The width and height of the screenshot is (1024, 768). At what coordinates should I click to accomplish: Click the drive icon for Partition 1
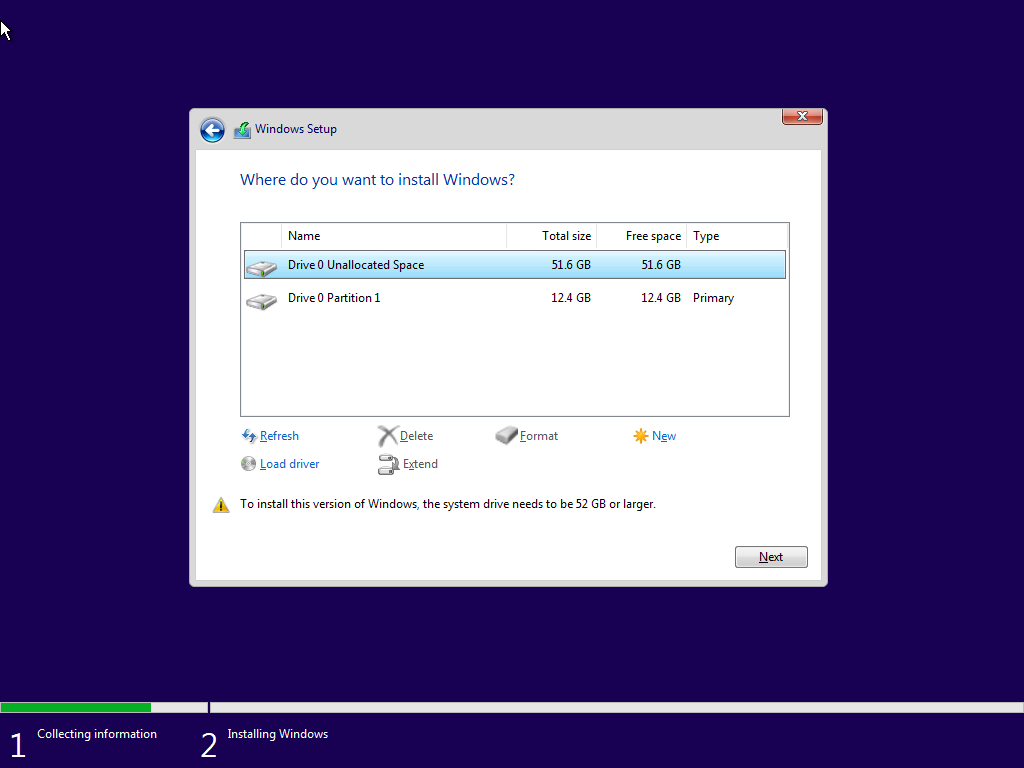(x=261, y=299)
